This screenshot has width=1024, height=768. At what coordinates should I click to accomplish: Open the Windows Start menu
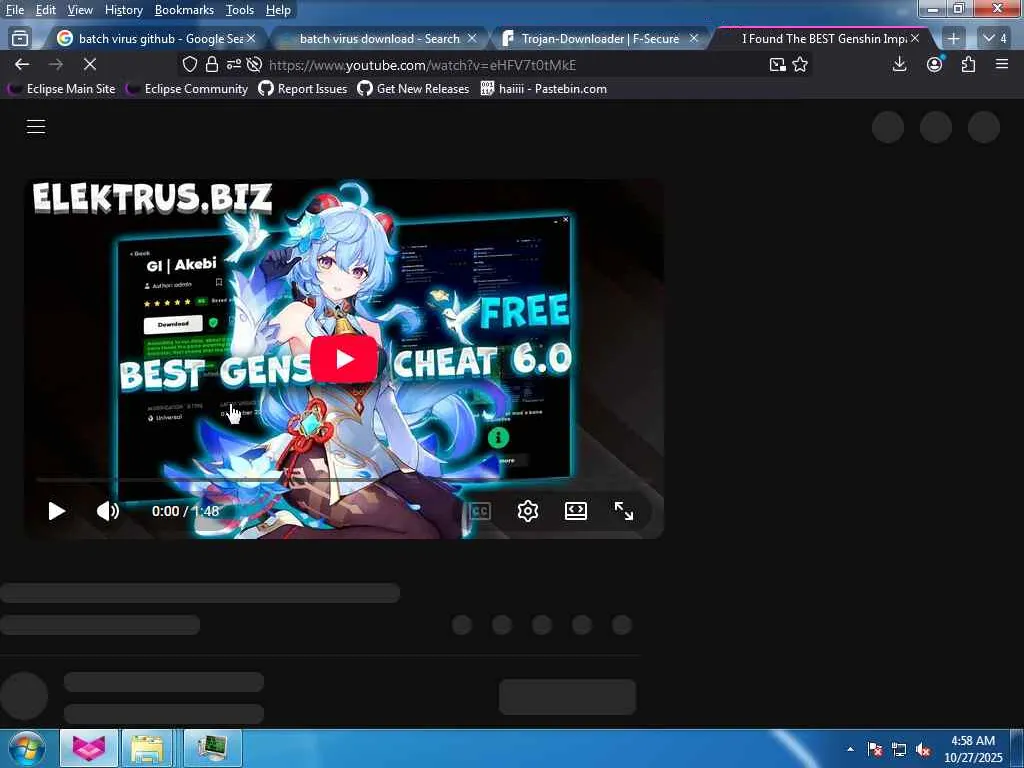[27, 748]
